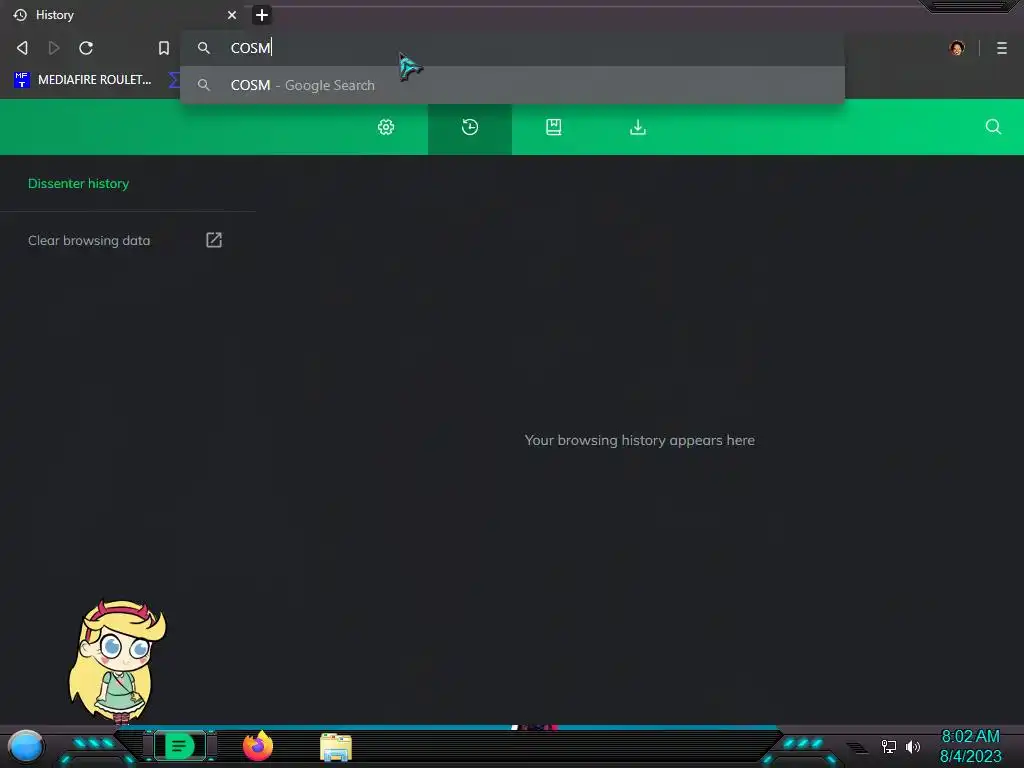The height and width of the screenshot is (768, 1024).
Task: Go back with the back arrow
Action: (22, 48)
